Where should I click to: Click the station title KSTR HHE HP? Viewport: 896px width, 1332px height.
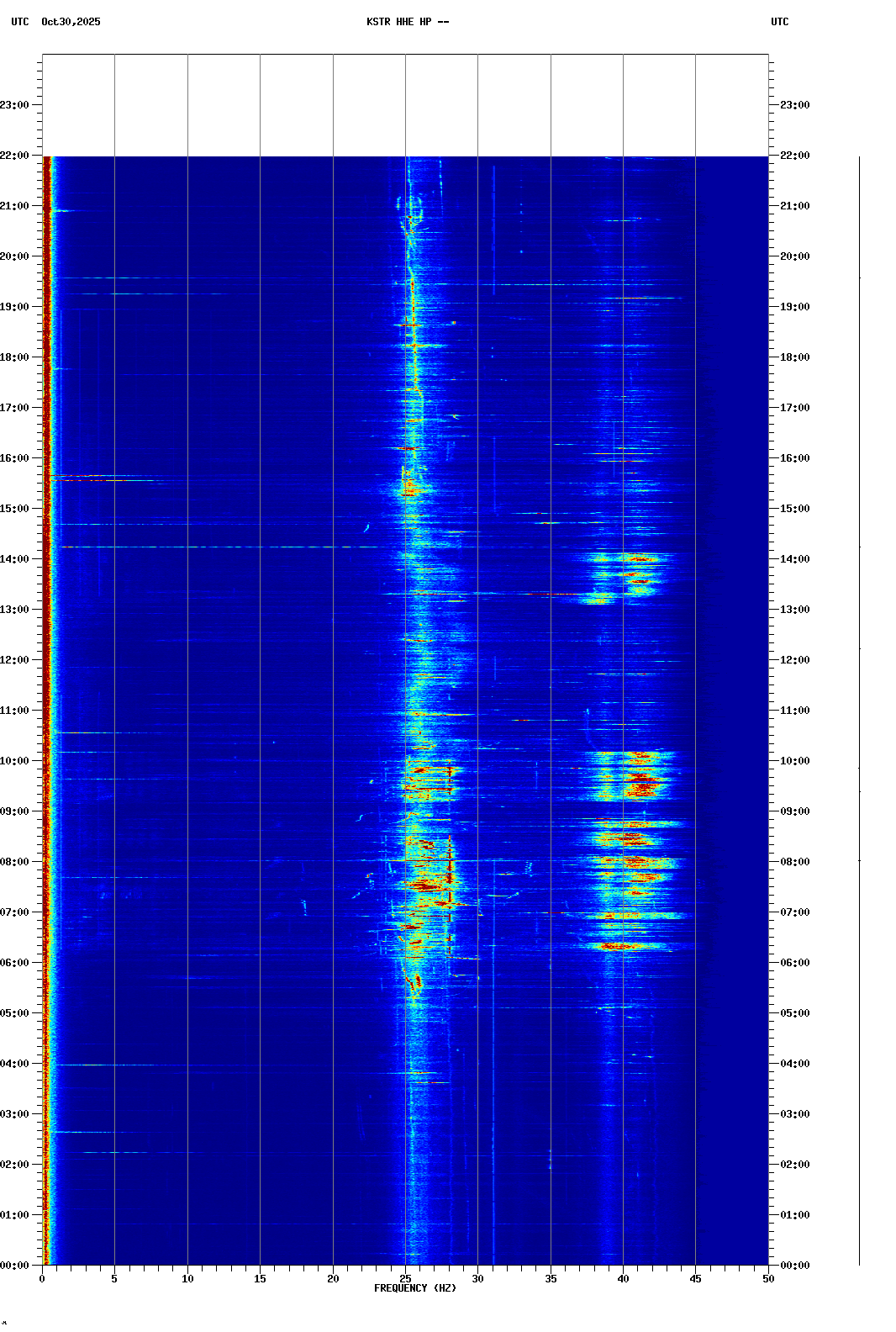(x=407, y=22)
